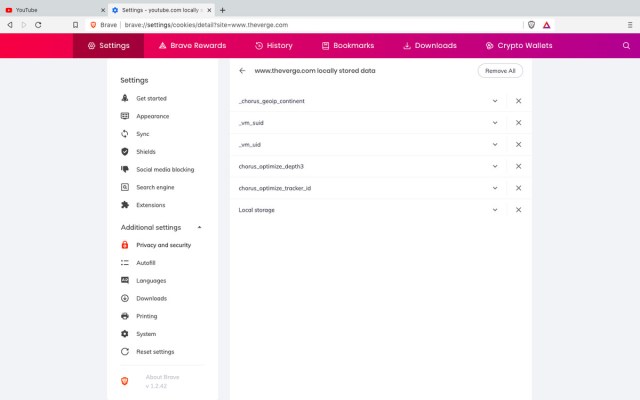The image size is (640, 400).
Task: Open search in settings header
Action: (626, 46)
